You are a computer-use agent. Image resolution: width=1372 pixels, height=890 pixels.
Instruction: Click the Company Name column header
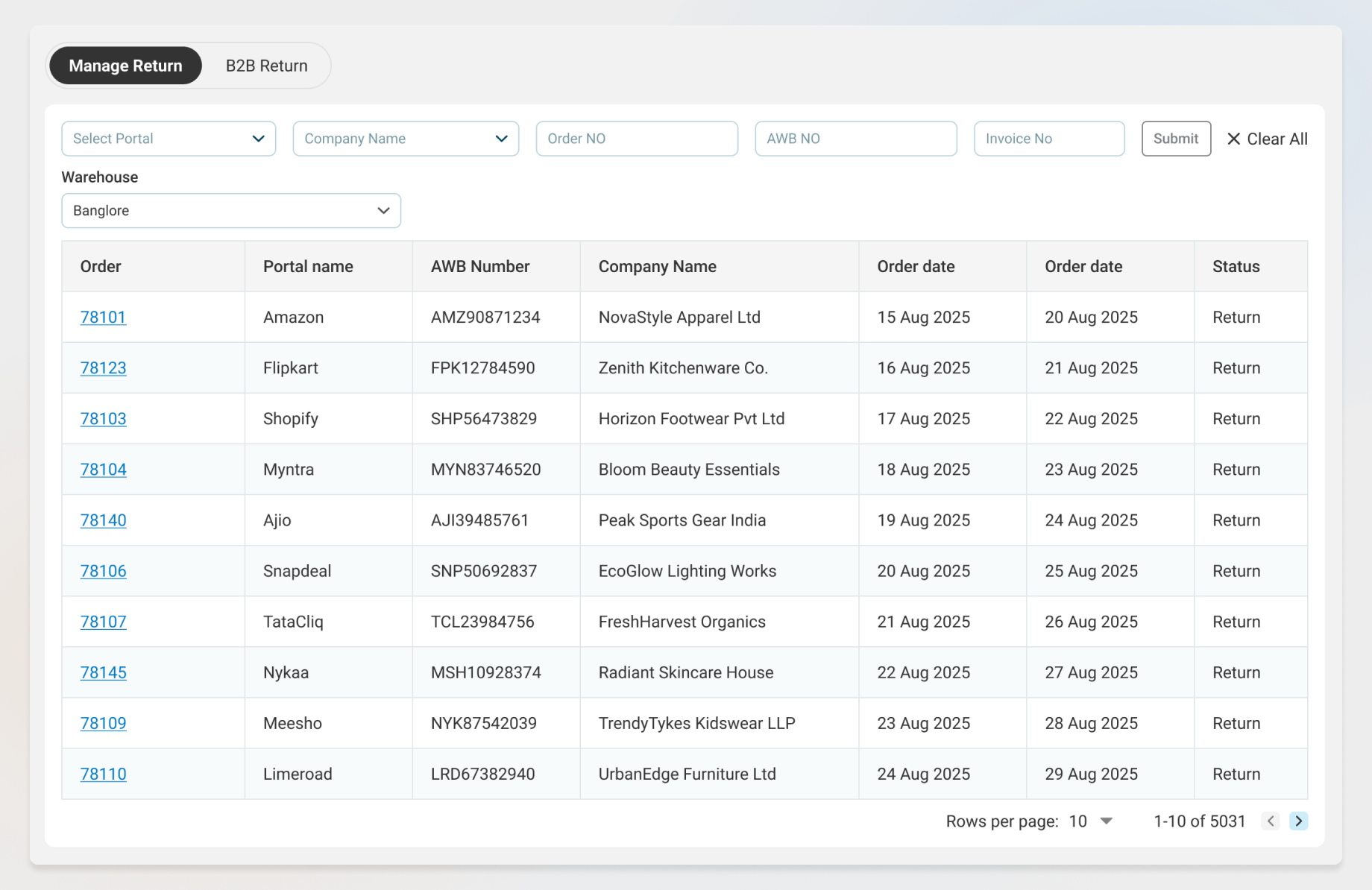click(720, 267)
